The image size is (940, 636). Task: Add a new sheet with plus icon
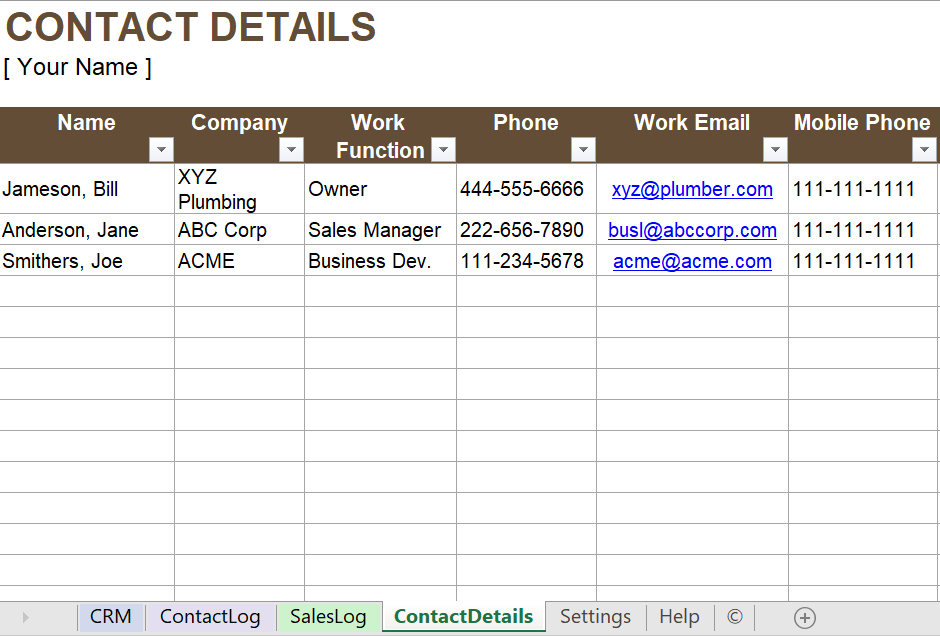click(x=805, y=617)
